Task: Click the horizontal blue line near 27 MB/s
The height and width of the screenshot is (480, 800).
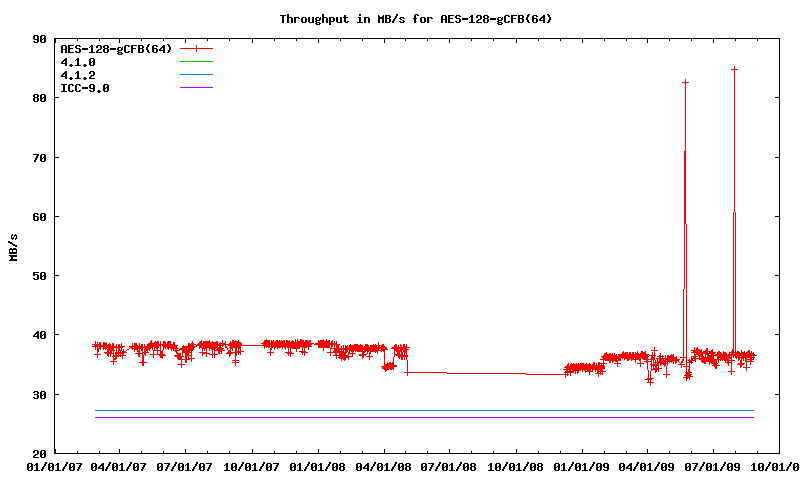Action: [400, 410]
